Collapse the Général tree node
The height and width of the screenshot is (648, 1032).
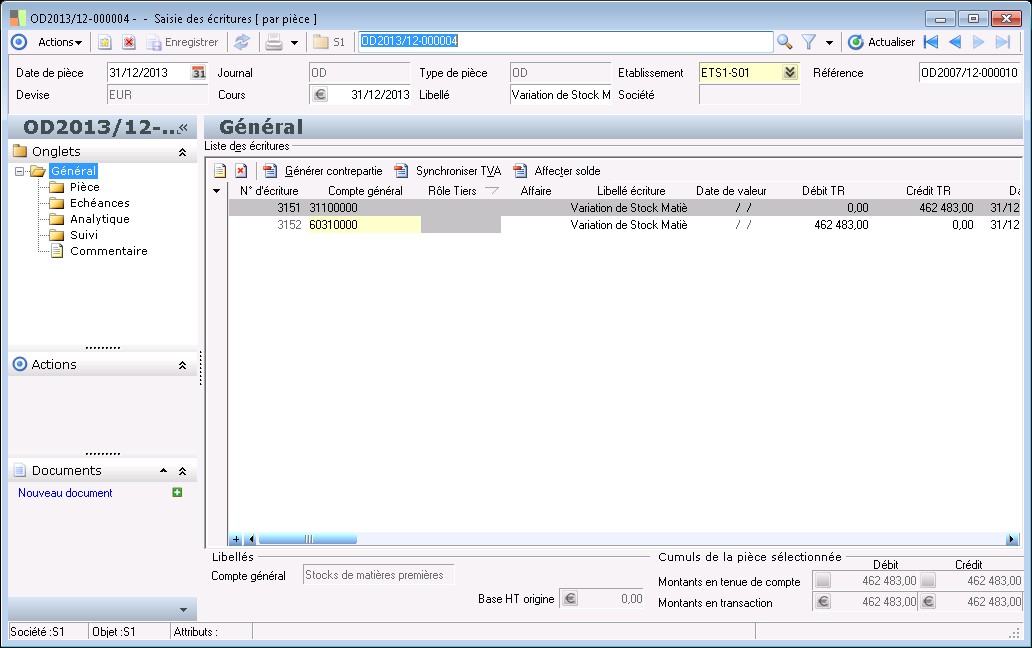[20, 171]
